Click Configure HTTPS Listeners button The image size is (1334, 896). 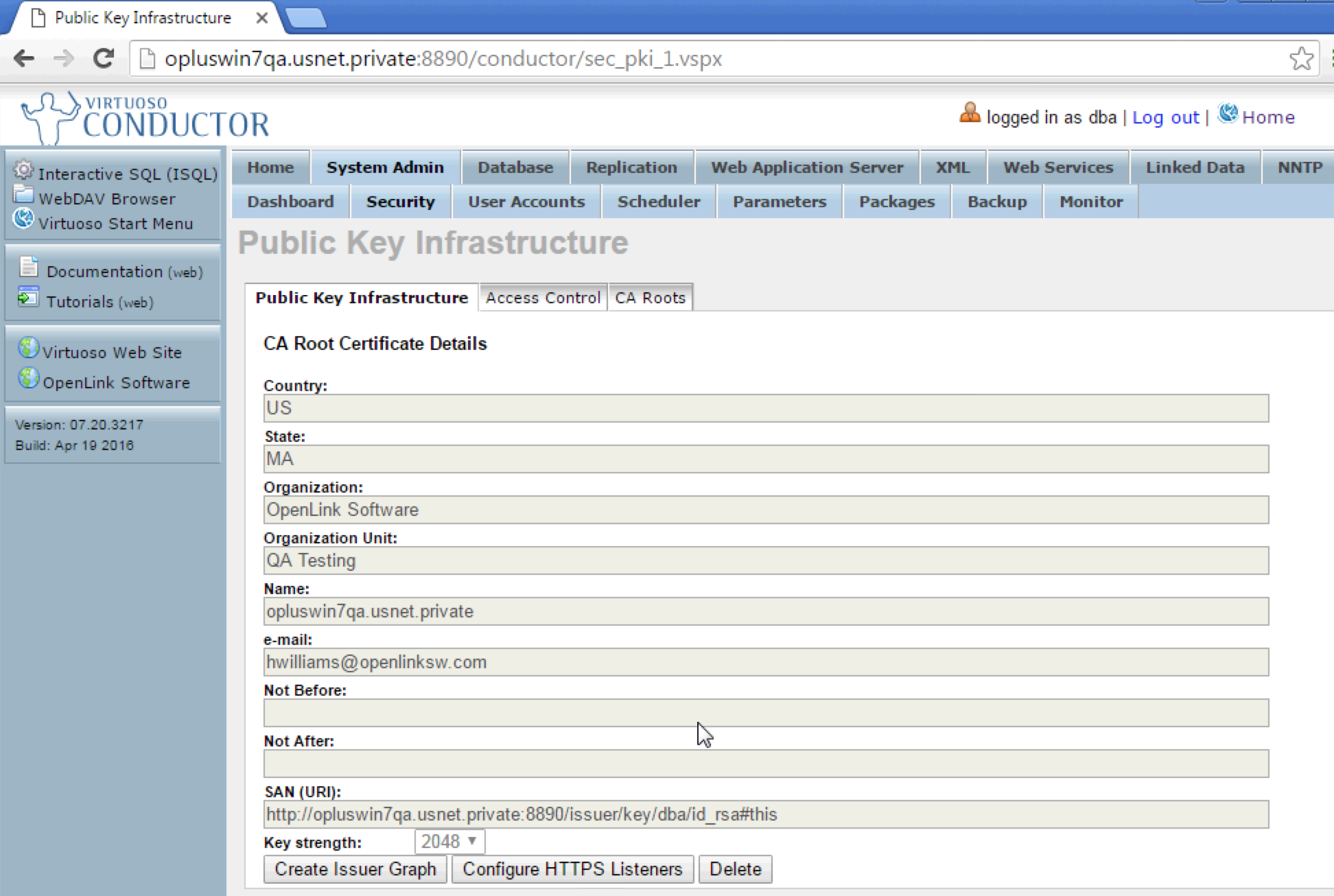click(x=572, y=869)
